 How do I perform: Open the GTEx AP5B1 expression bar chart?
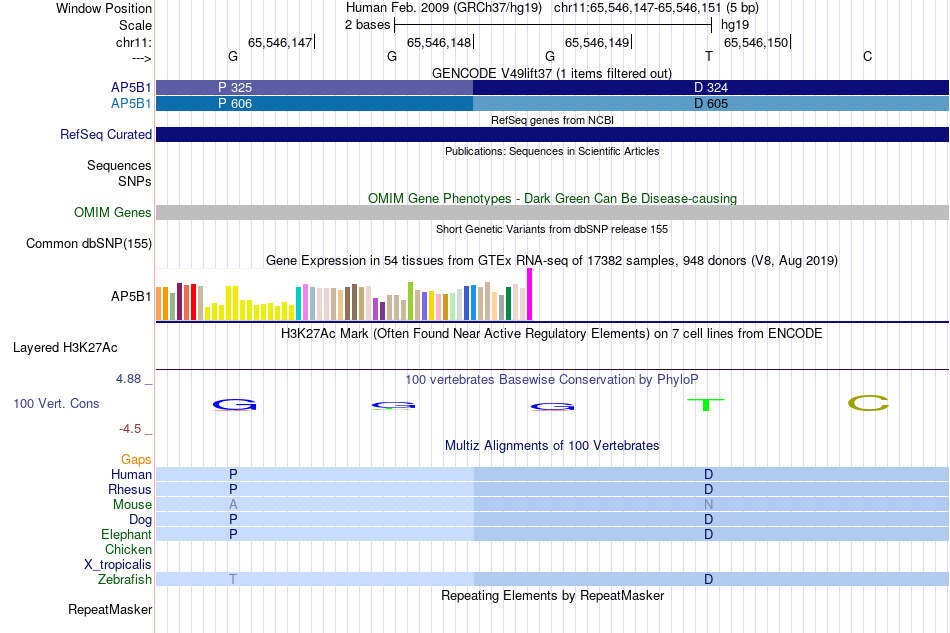[344, 294]
